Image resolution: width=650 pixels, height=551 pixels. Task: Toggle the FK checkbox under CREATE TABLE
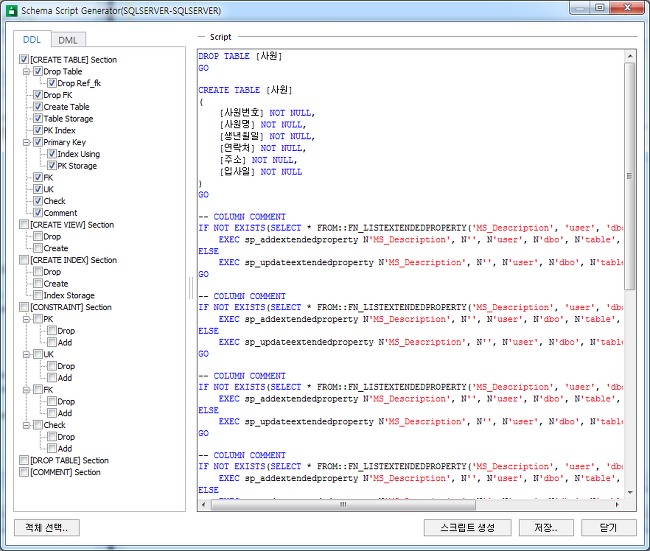point(38,177)
